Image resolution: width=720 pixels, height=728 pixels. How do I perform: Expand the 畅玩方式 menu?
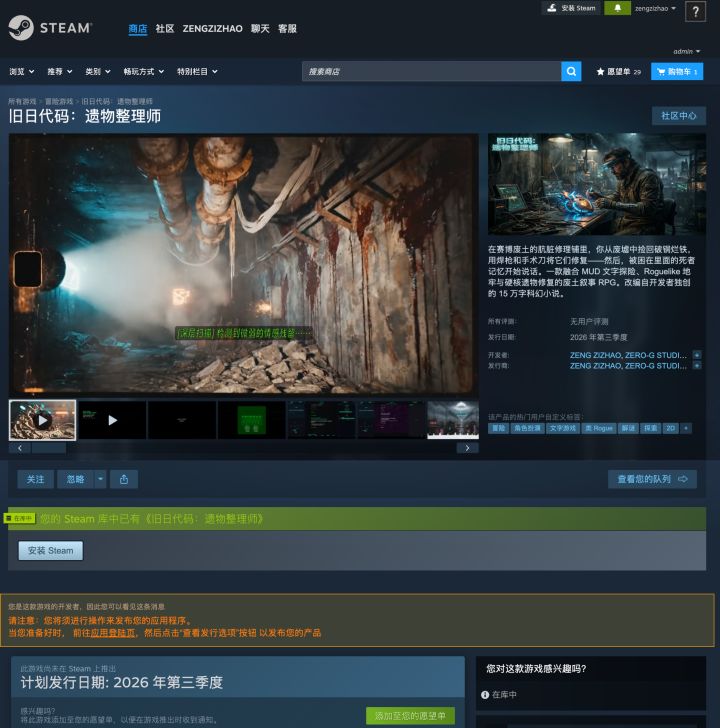[144, 72]
